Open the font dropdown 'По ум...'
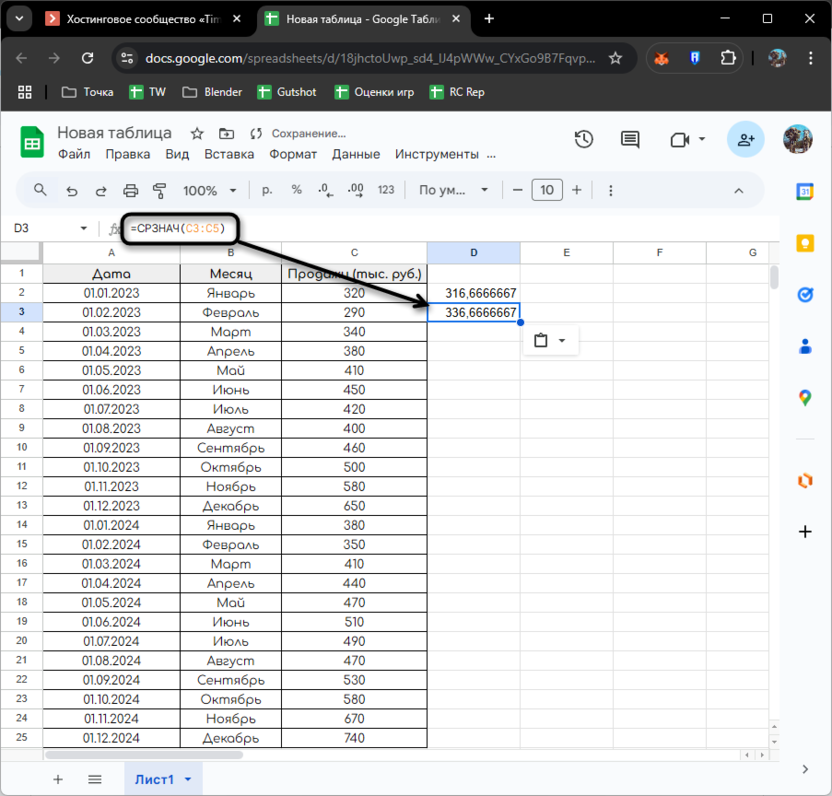832x796 pixels. (454, 190)
